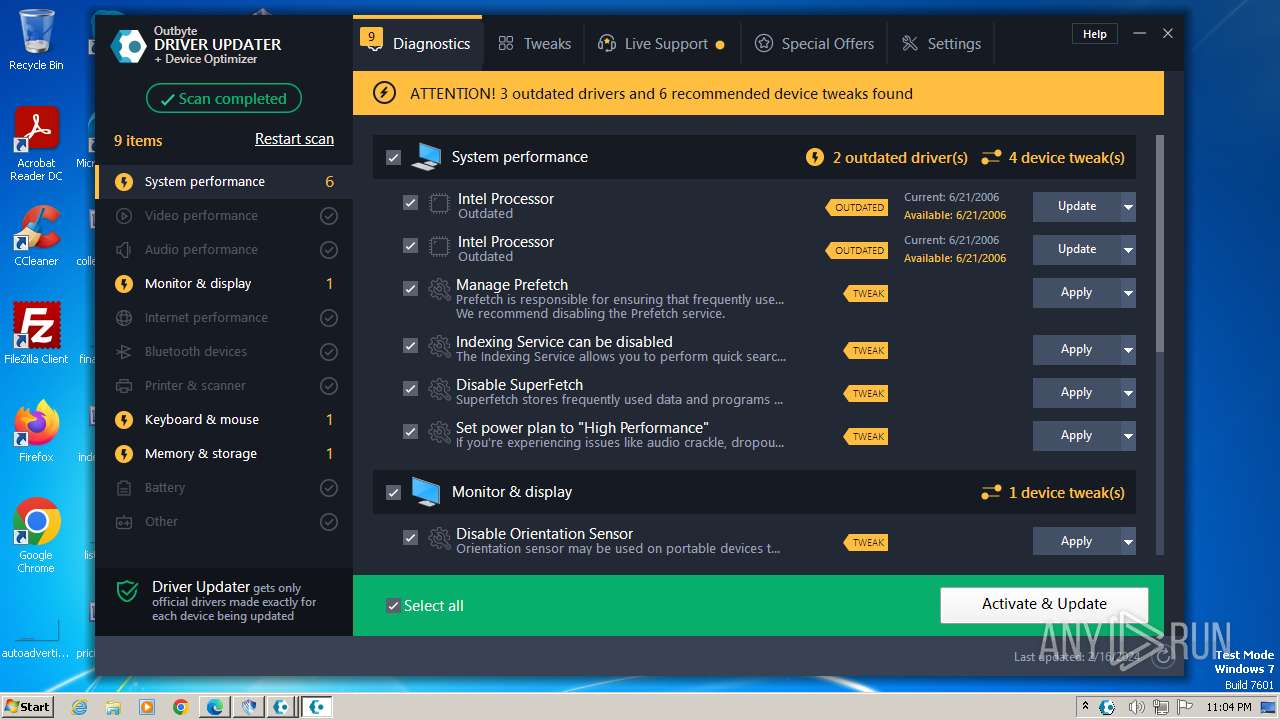
Task: Uncheck the Select all checkbox
Action: pyautogui.click(x=393, y=606)
